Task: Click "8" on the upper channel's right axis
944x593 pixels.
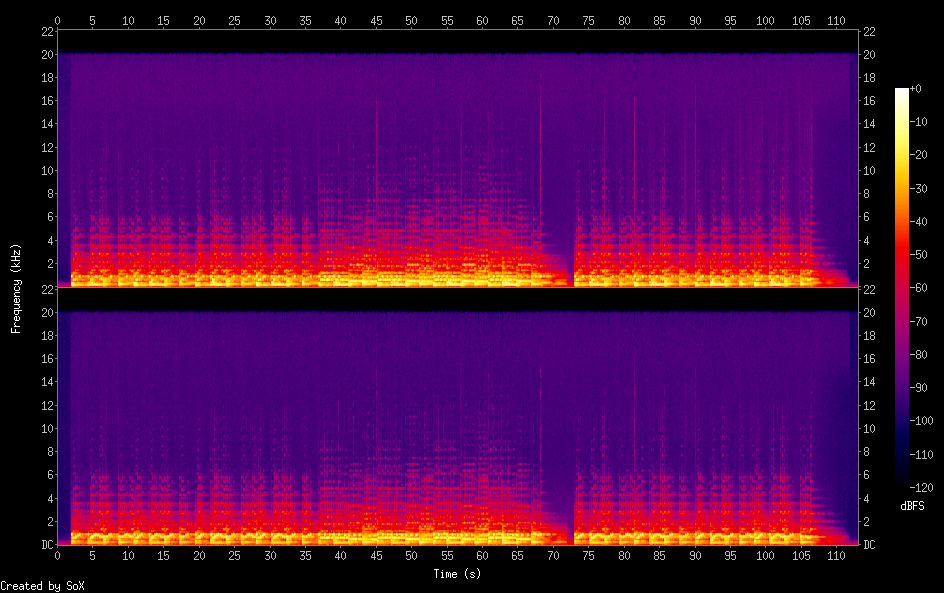Action: pyautogui.click(x=866, y=193)
